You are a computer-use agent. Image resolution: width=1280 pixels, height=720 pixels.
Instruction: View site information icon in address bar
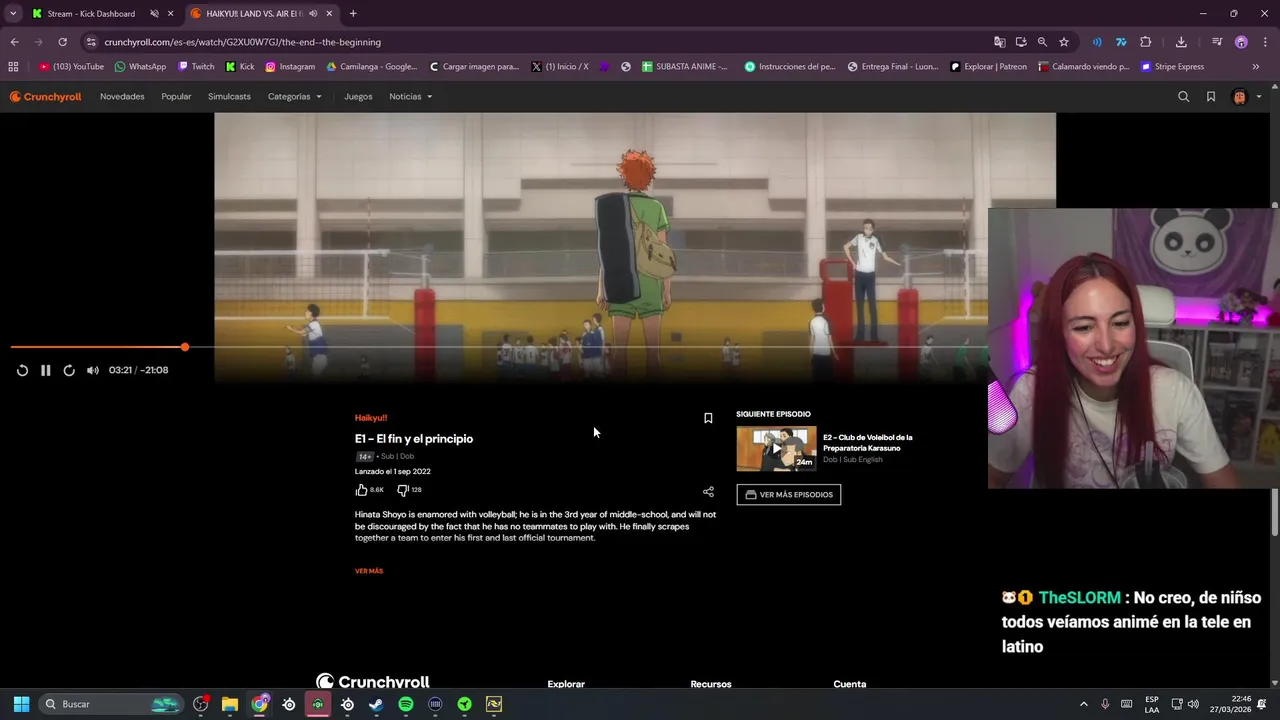[91, 42]
